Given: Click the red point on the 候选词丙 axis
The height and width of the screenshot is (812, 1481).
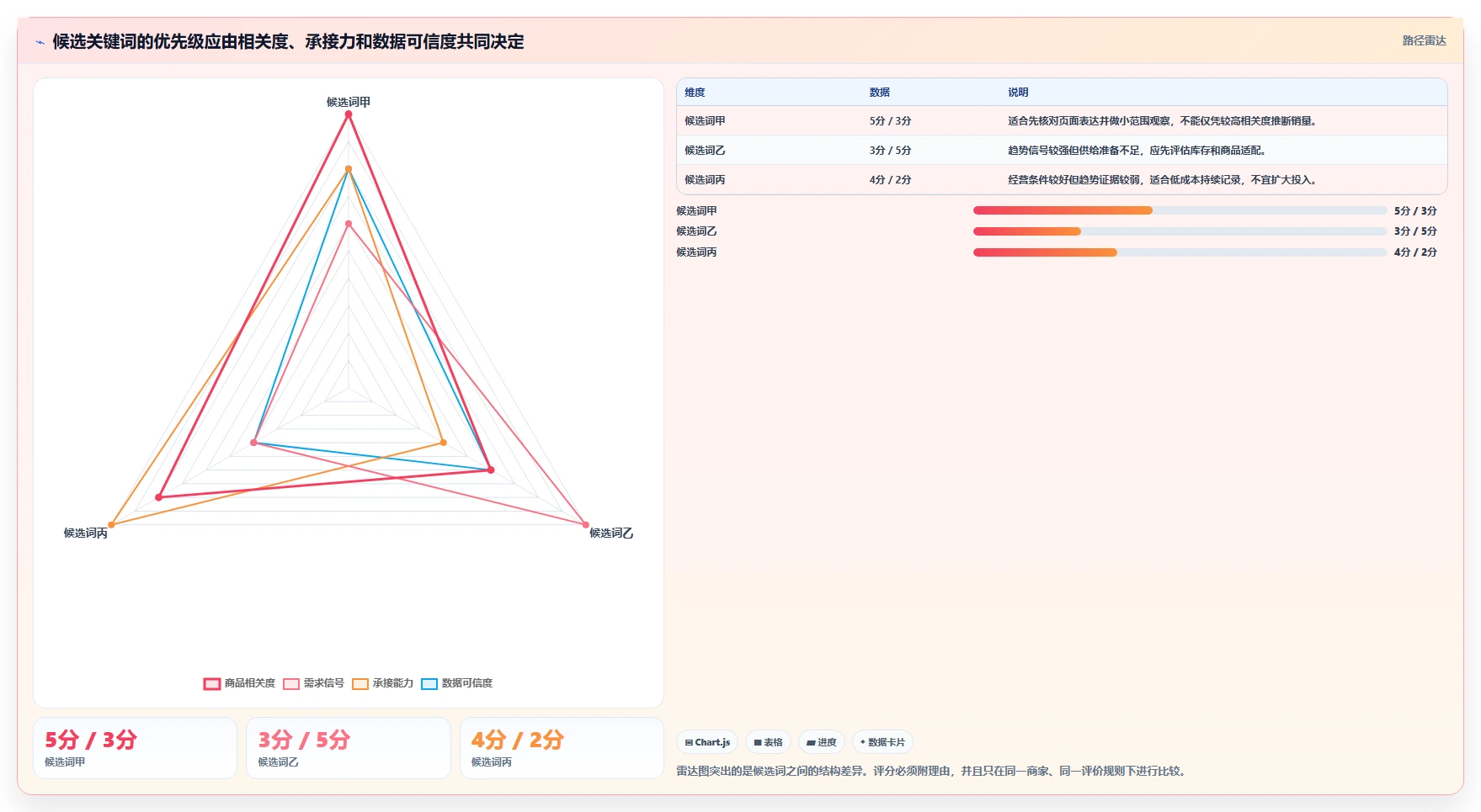Looking at the screenshot, I should (x=158, y=497).
